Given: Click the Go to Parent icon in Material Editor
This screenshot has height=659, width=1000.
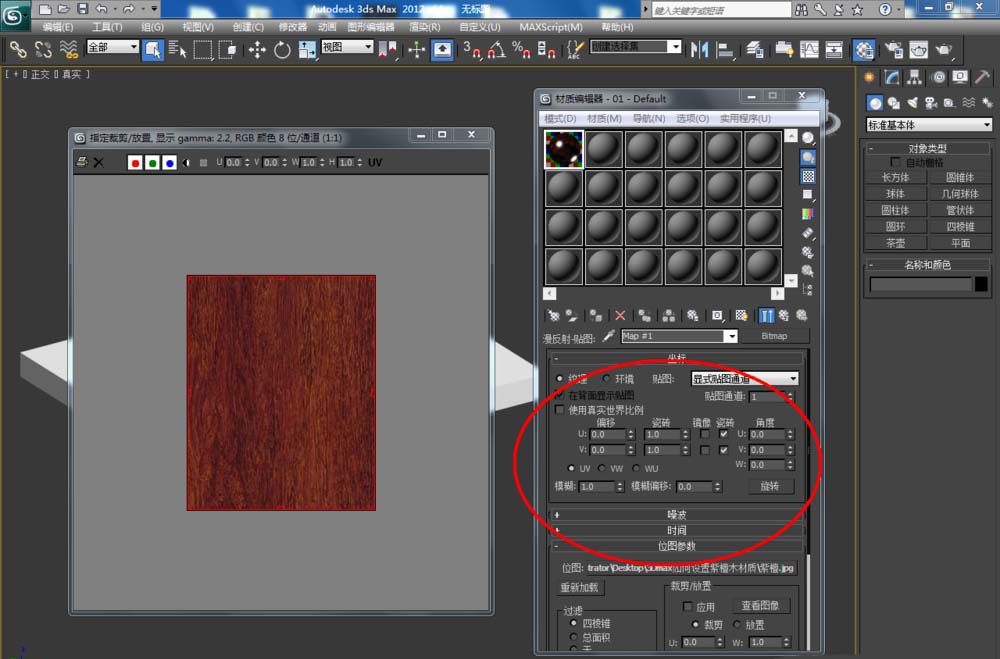Looking at the screenshot, I should [784, 315].
